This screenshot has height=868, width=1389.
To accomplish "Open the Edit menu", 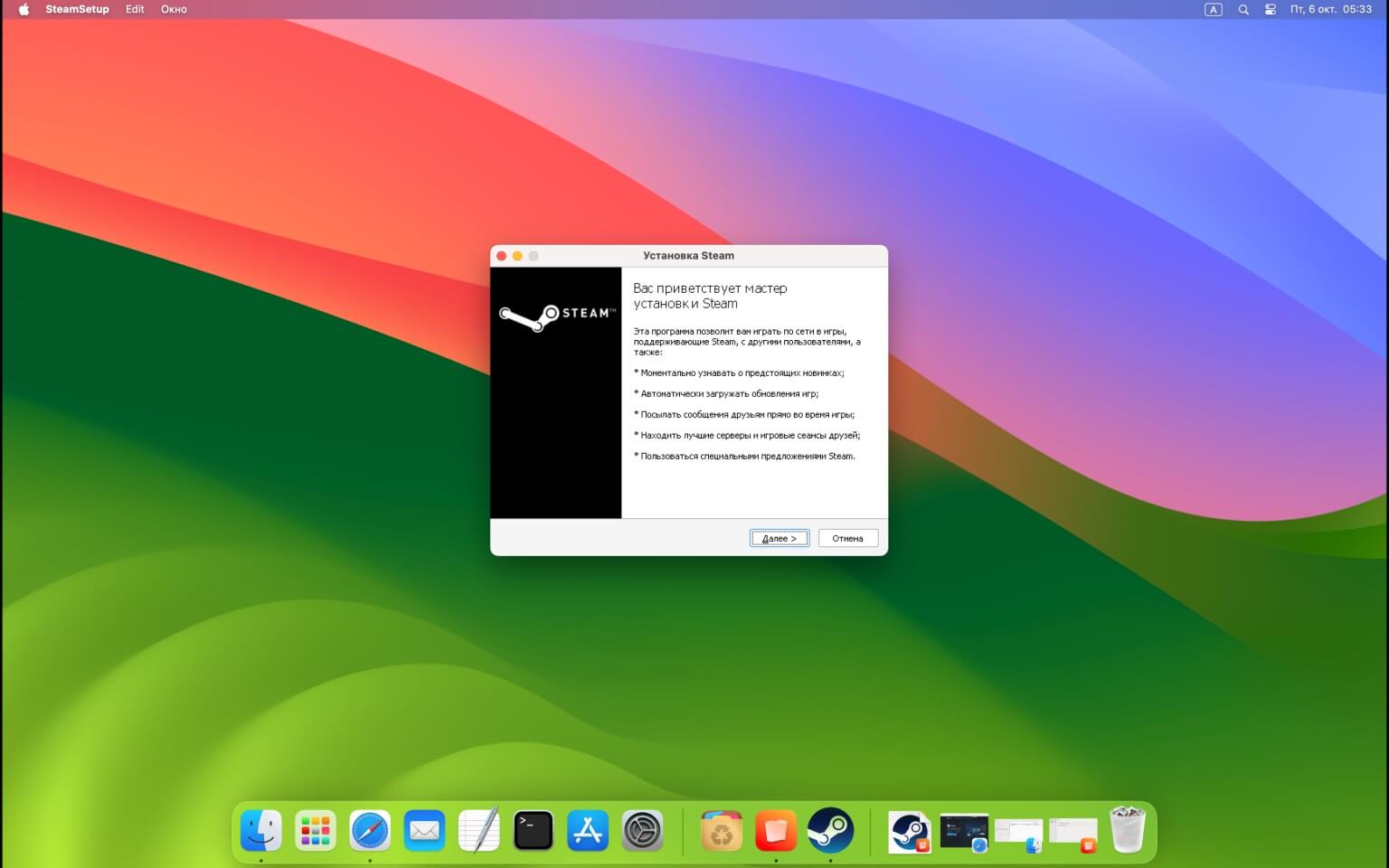I will pos(135,9).
